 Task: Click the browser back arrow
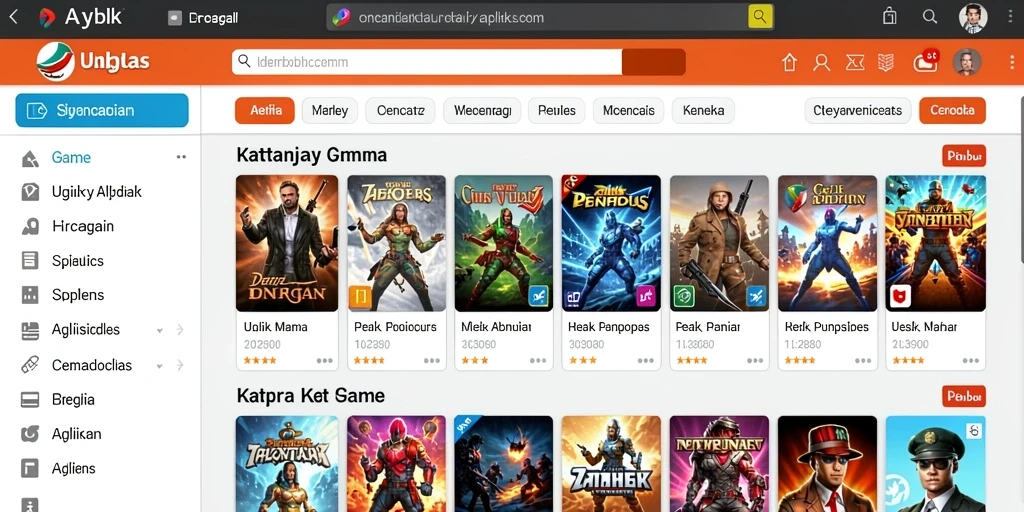(x=13, y=17)
